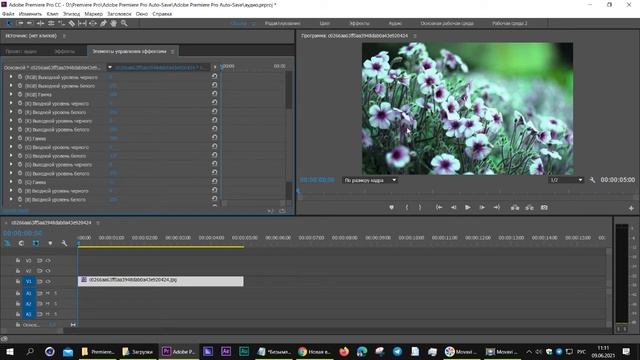Select the Zoom magnifier tool

(124, 24)
